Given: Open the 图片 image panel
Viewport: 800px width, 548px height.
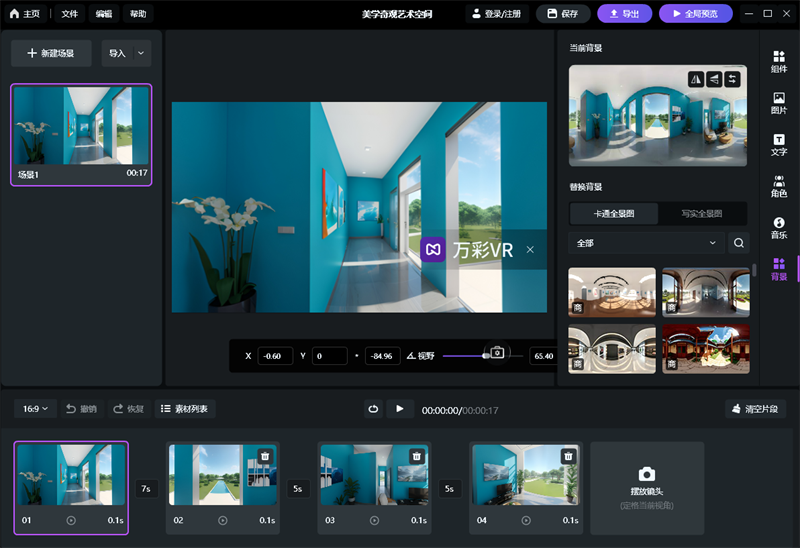Looking at the screenshot, I should pos(778,103).
